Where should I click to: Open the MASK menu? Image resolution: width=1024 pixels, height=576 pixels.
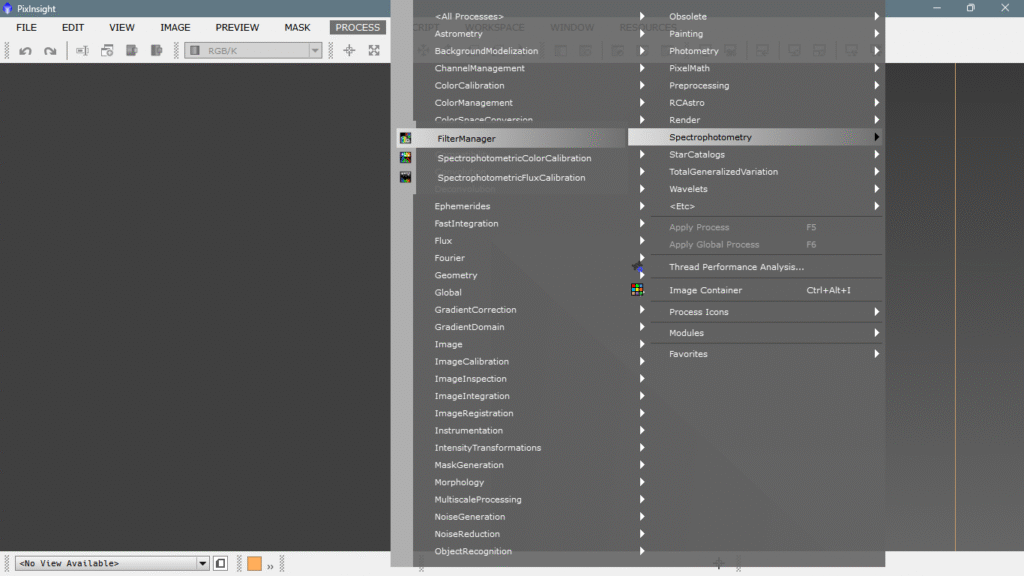[297, 27]
